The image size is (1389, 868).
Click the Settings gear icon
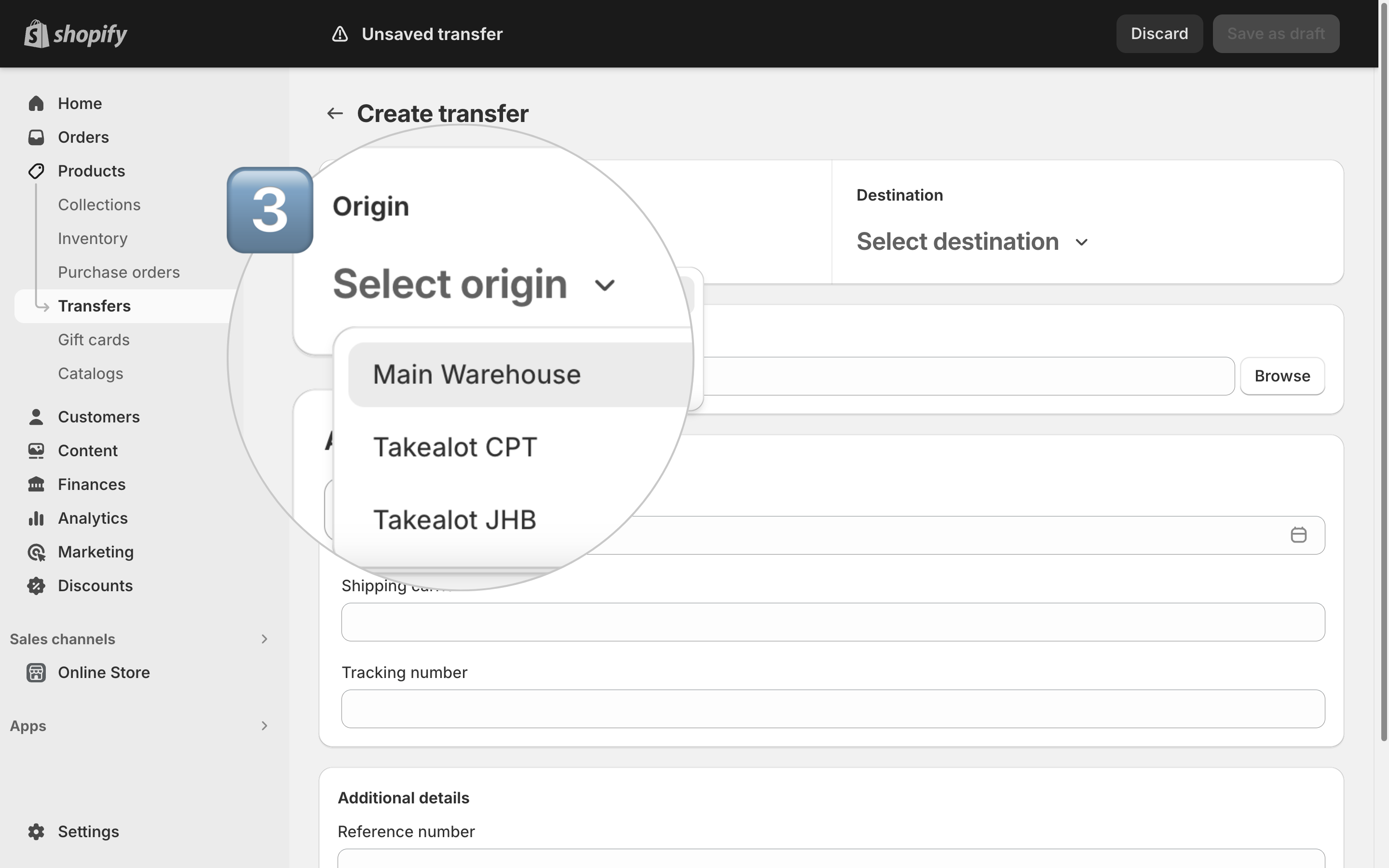click(x=36, y=832)
